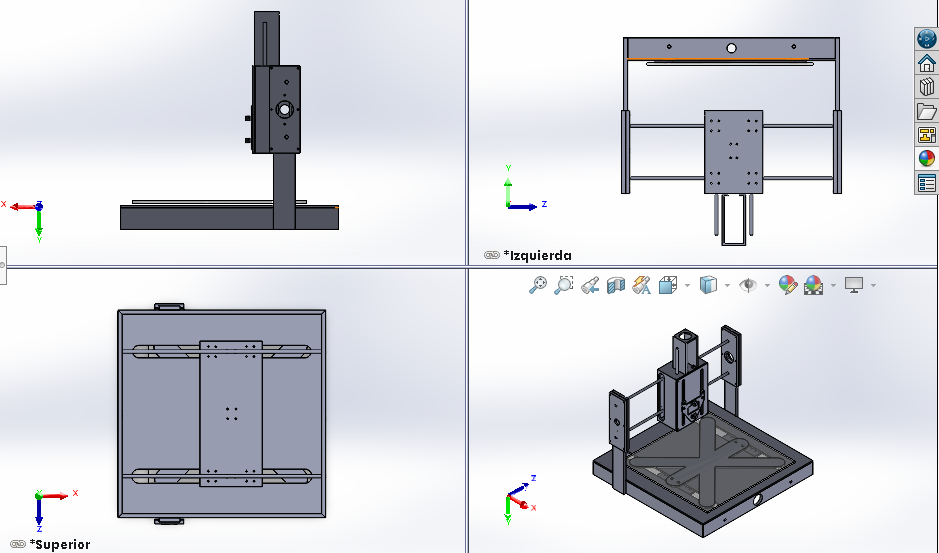The image size is (939, 553).
Task: Switch to the Custom Properties tab
Action: tap(927, 183)
